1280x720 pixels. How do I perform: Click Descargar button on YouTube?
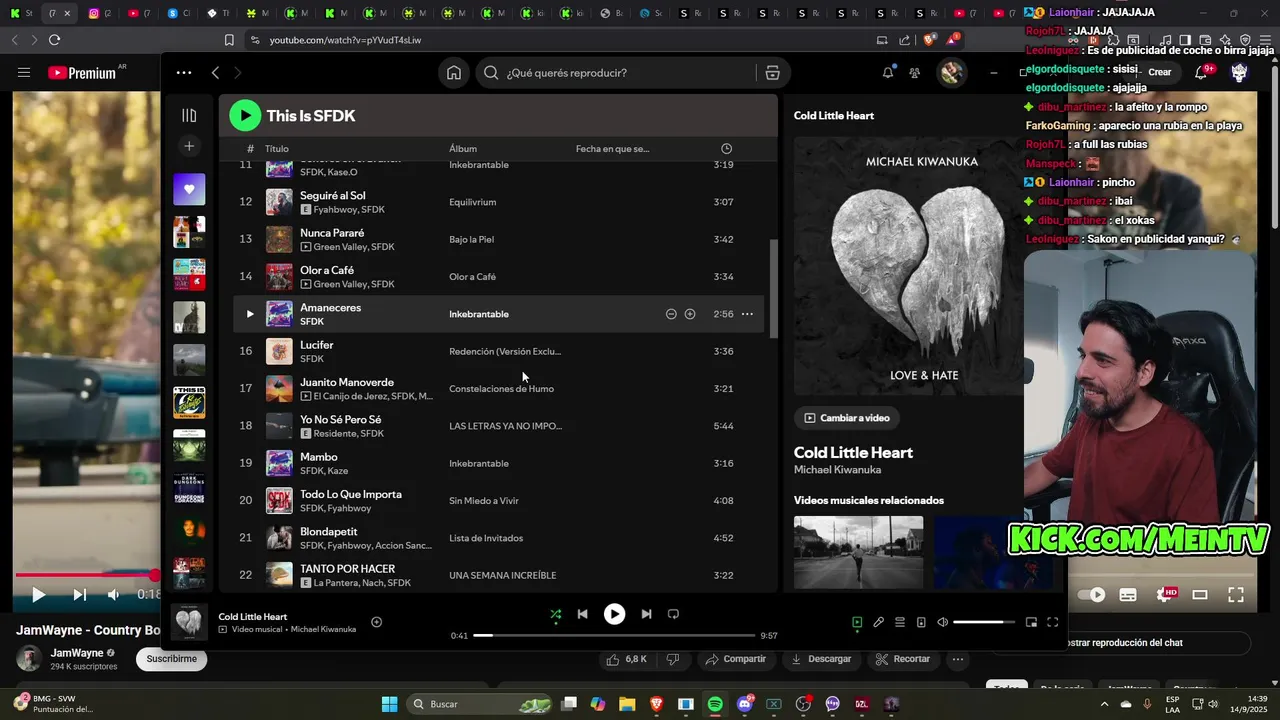821,659
